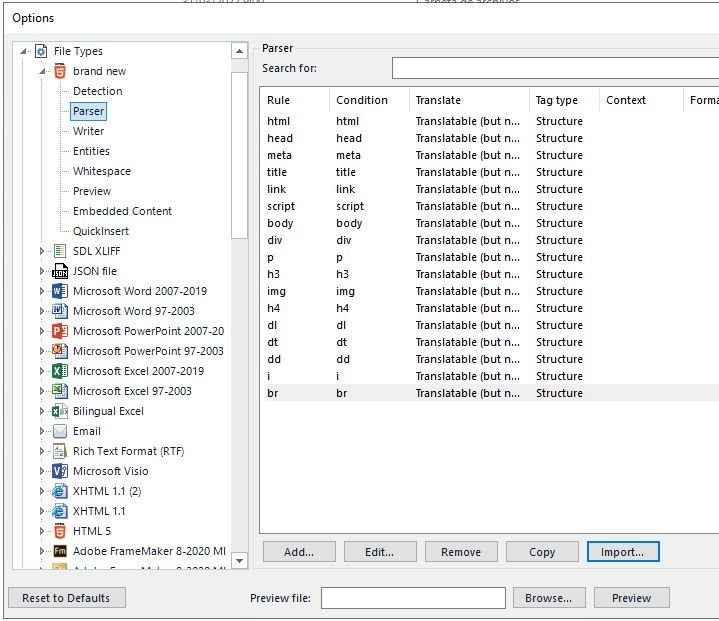Click the brand new HTML5 icon
719x621 pixels.
(60, 71)
